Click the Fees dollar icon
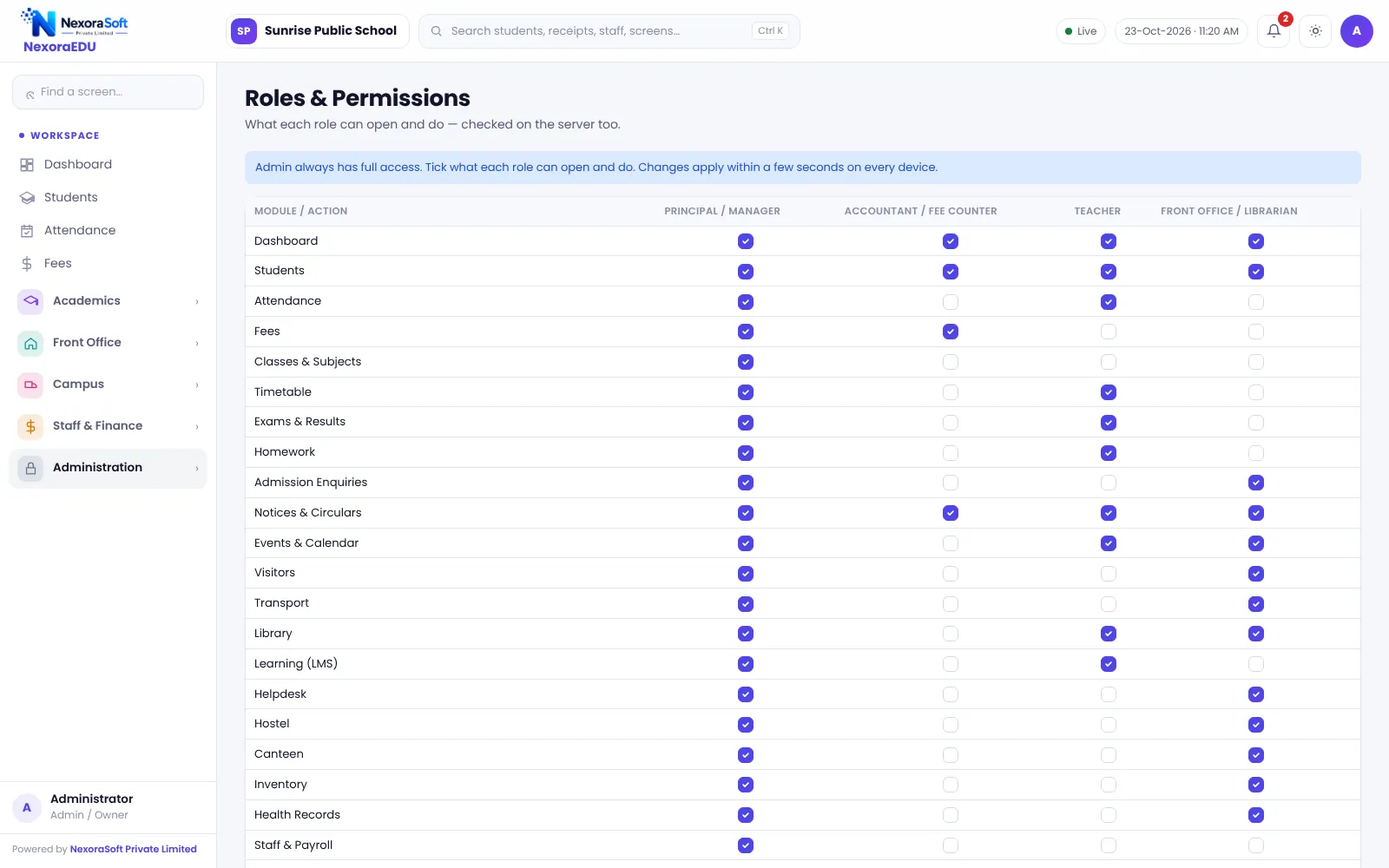This screenshot has width=1389, height=868. (27, 264)
